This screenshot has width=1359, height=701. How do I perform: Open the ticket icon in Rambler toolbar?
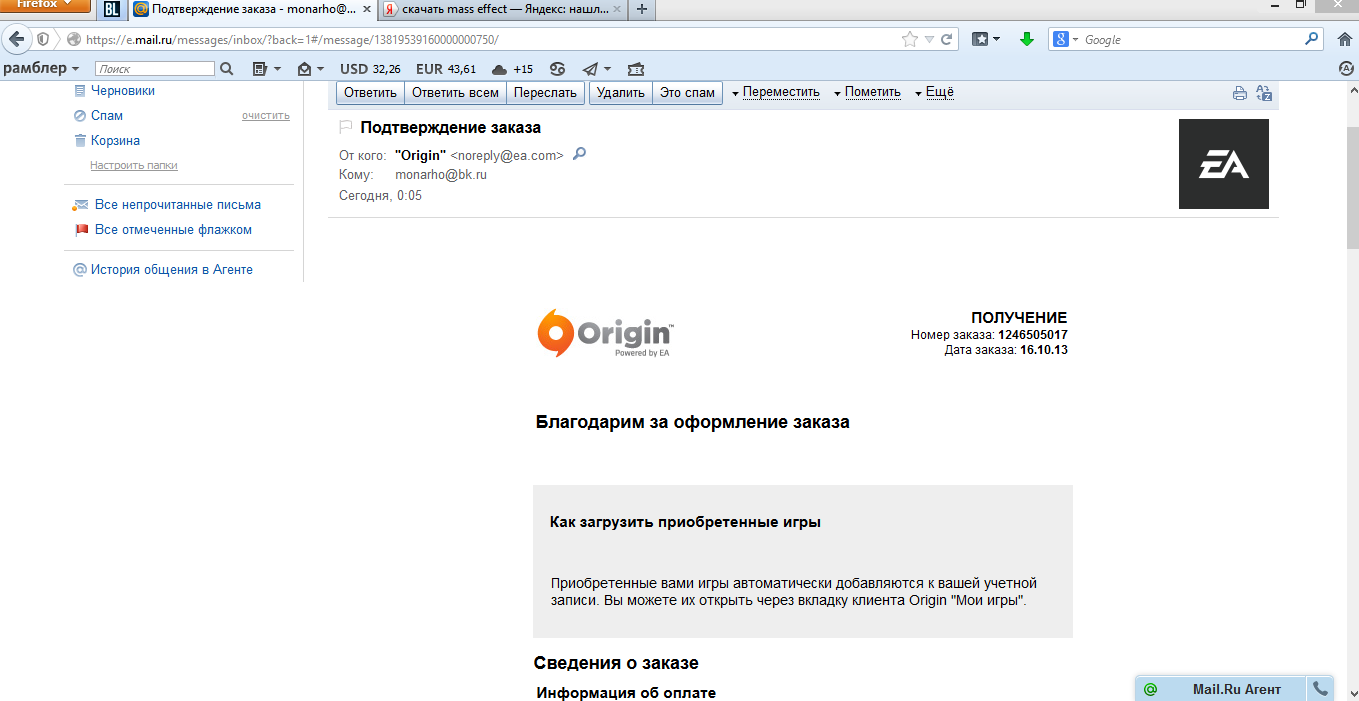[636, 69]
